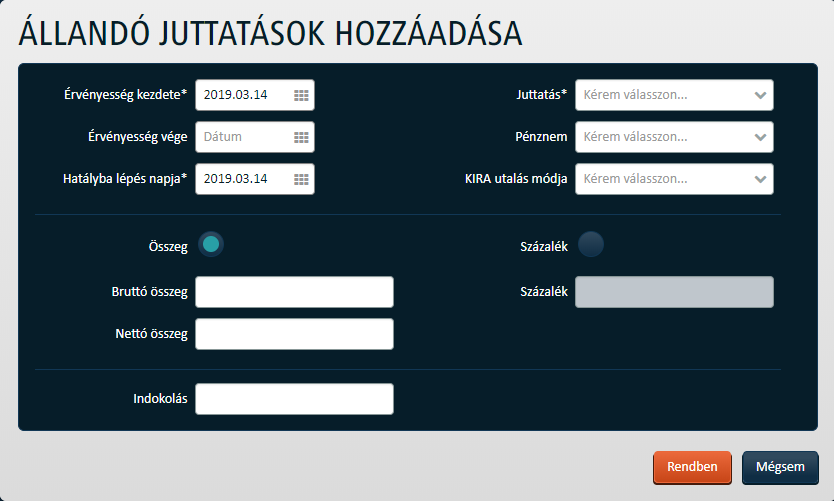This screenshot has height=501, width=834.
Task: Open calendar for Hatályba lépés napja
Action: point(301,179)
